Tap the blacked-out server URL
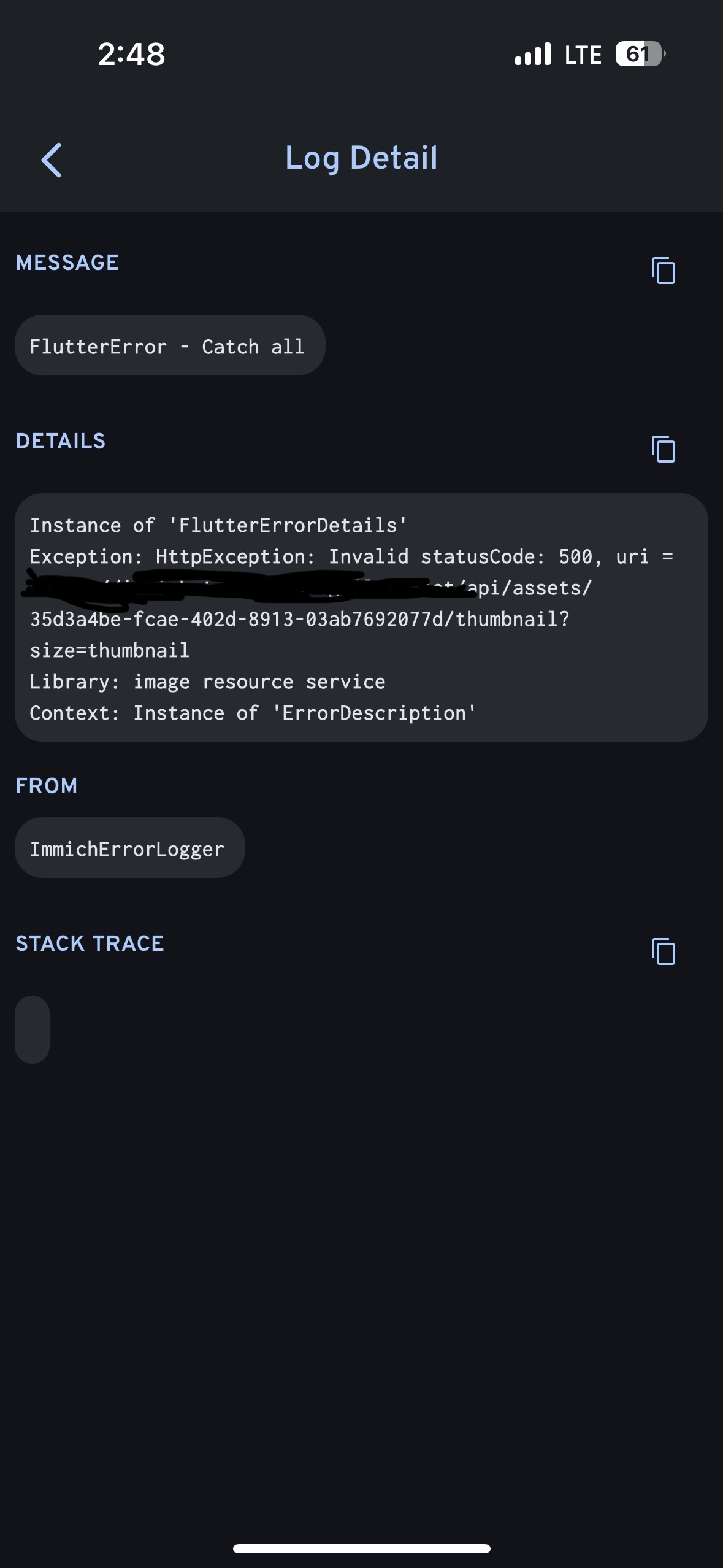The width and height of the screenshot is (723, 1568). (x=245, y=586)
